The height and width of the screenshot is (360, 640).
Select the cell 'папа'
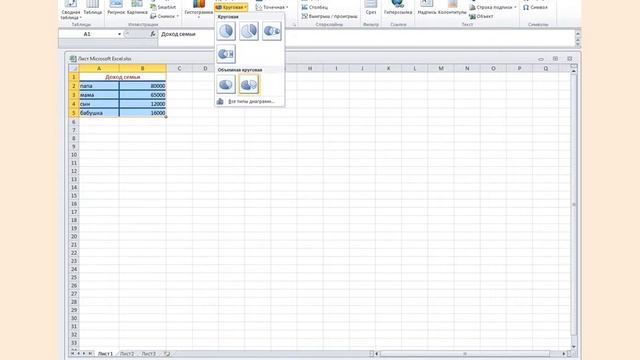tap(99, 86)
